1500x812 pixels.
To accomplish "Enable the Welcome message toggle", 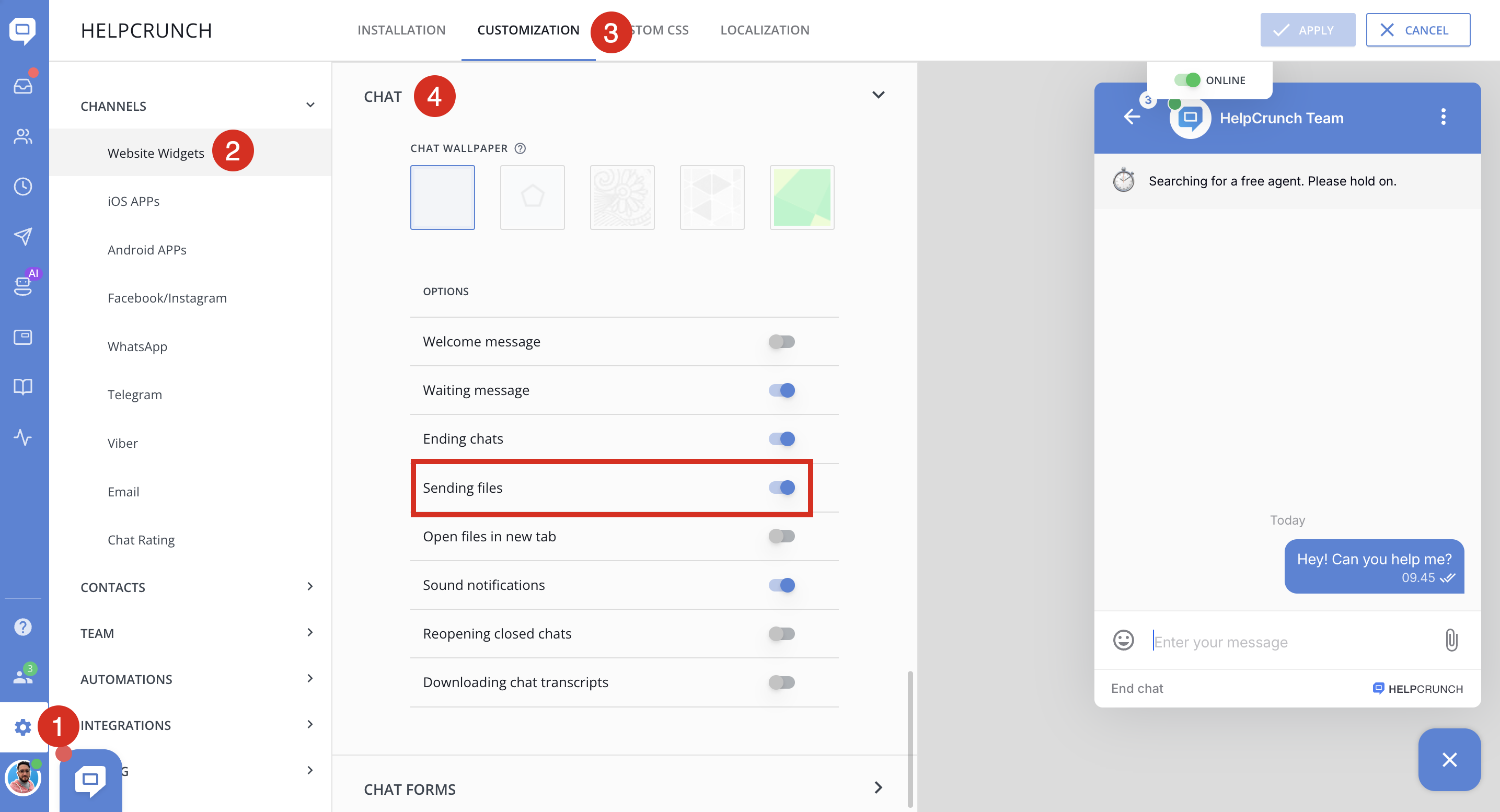I will [x=781, y=342].
